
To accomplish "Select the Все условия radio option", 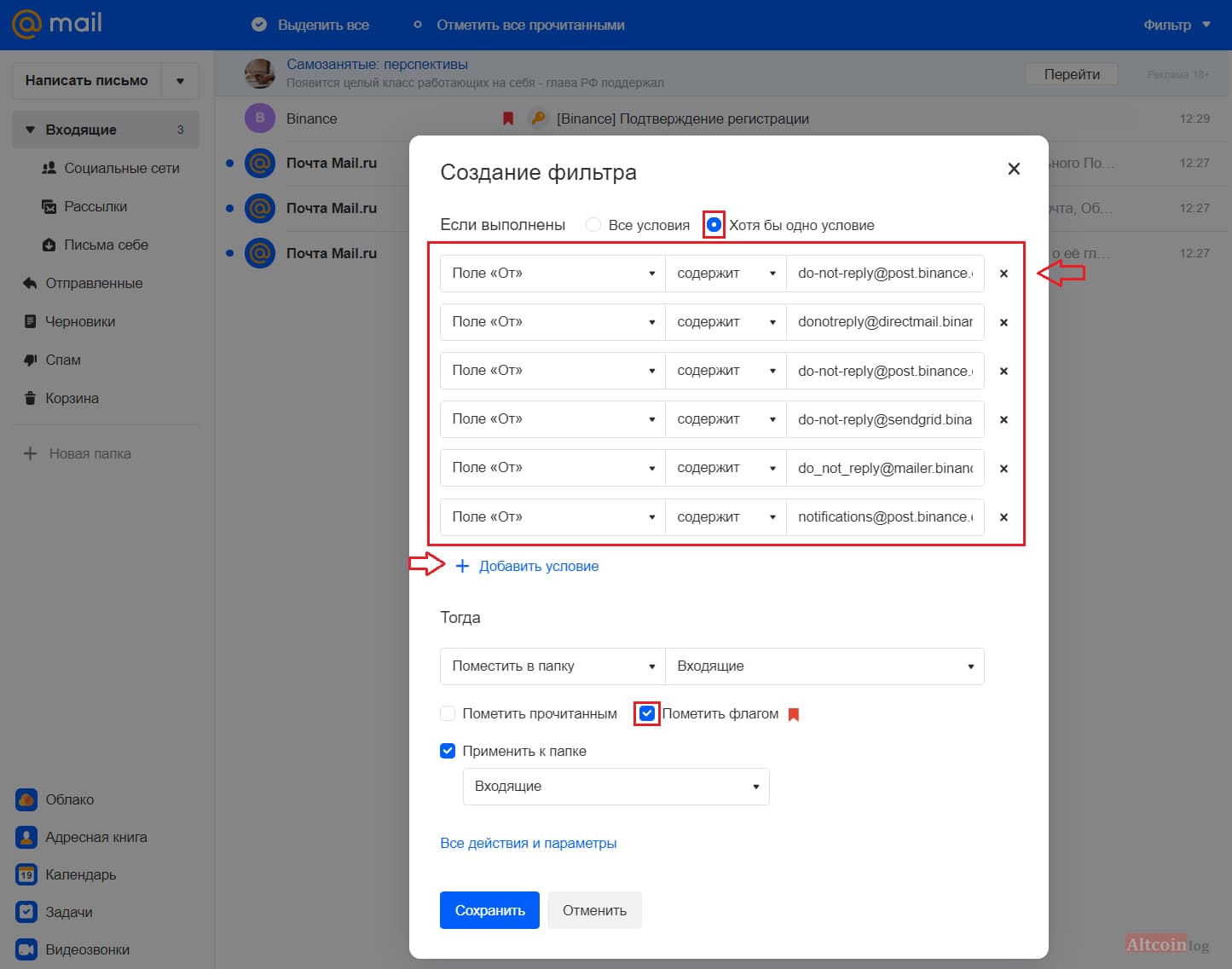I will pos(593,225).
